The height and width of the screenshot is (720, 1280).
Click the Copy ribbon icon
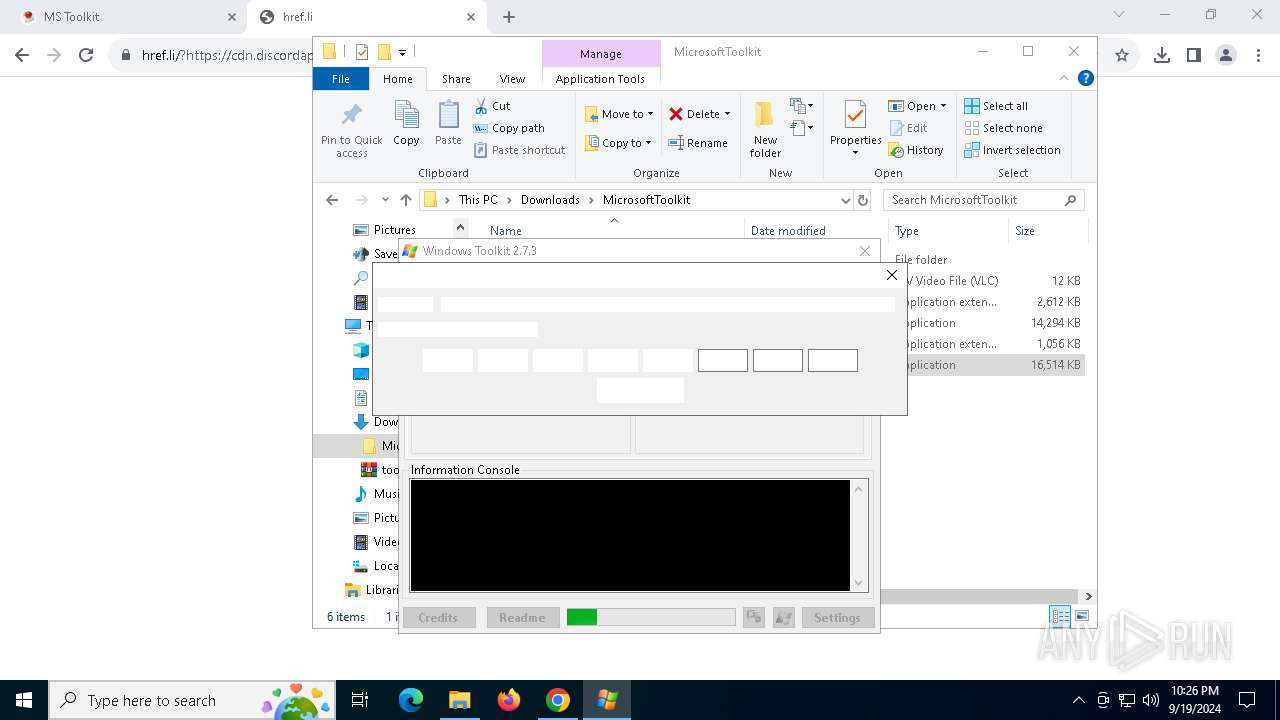(x=406, y=123)
